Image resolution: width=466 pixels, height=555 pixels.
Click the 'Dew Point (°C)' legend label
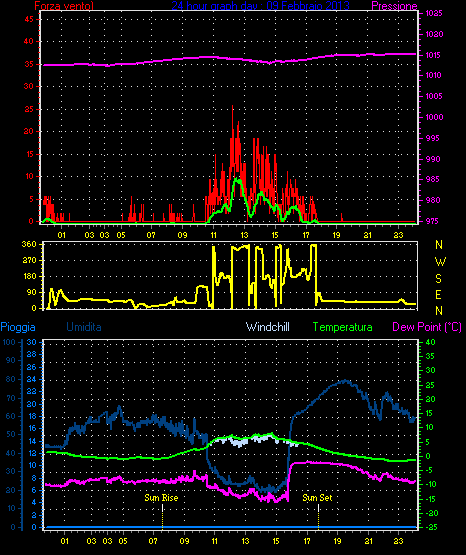[x=427, y=327]
